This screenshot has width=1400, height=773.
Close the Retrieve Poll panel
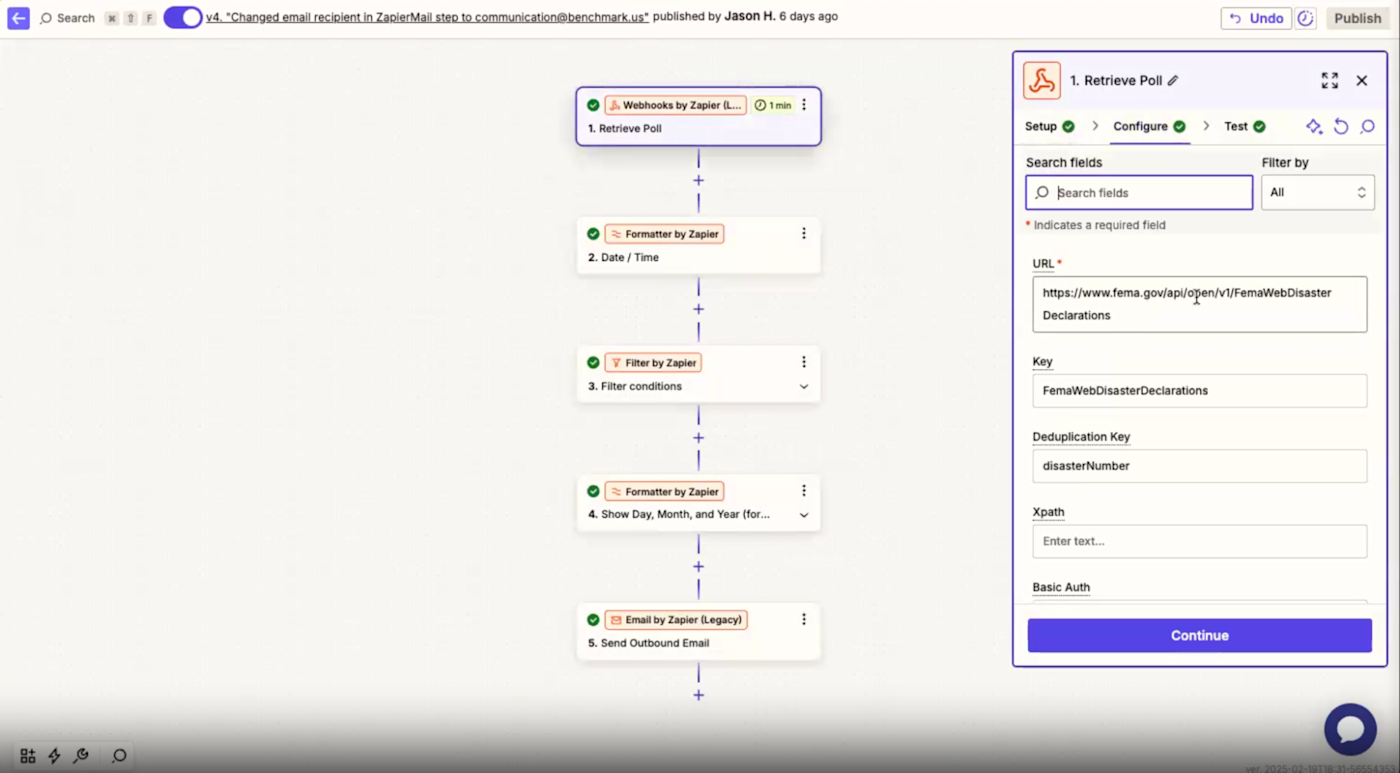[1362, 81]
